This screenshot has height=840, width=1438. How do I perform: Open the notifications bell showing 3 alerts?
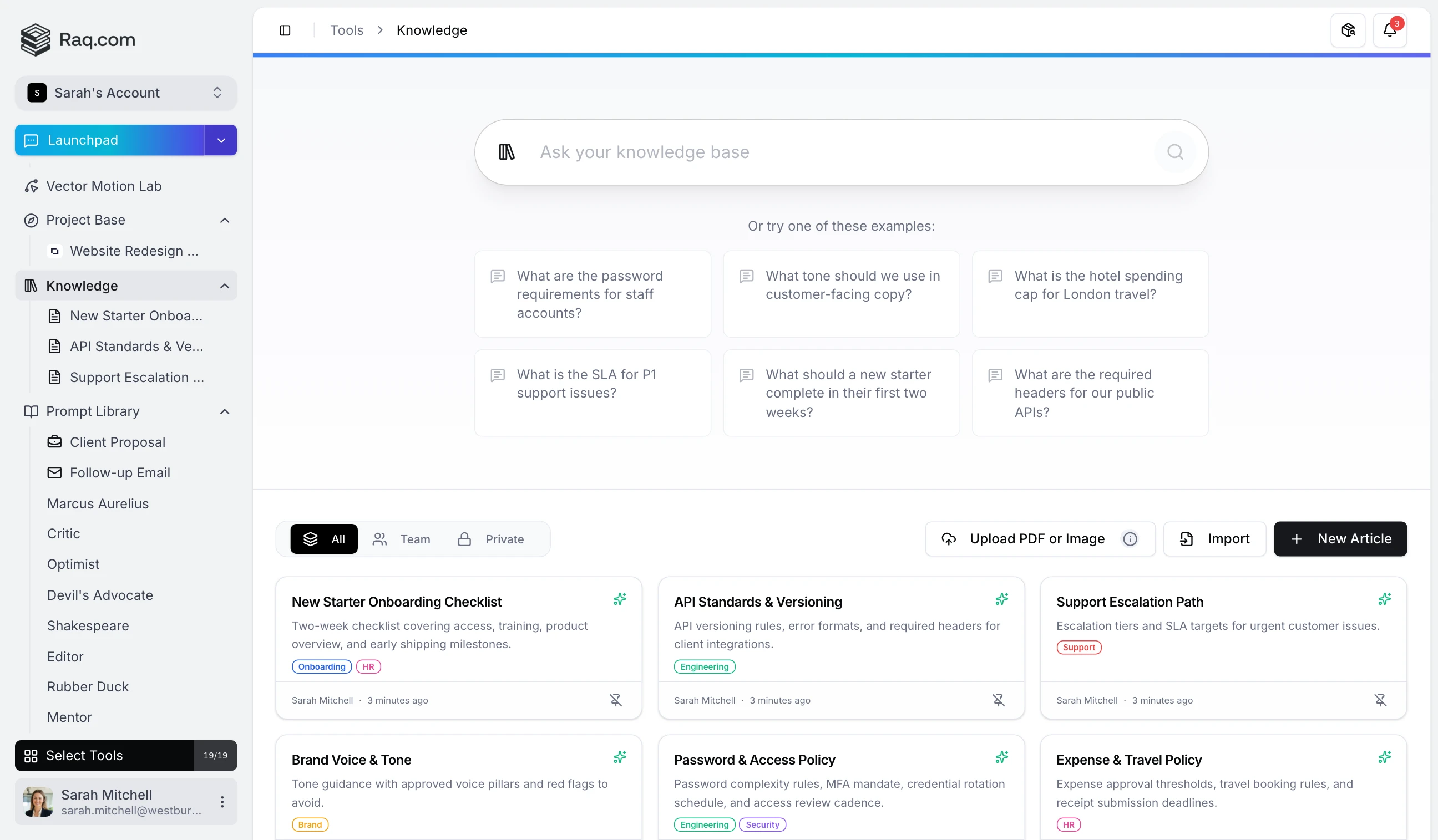[x=1391, y=29]
